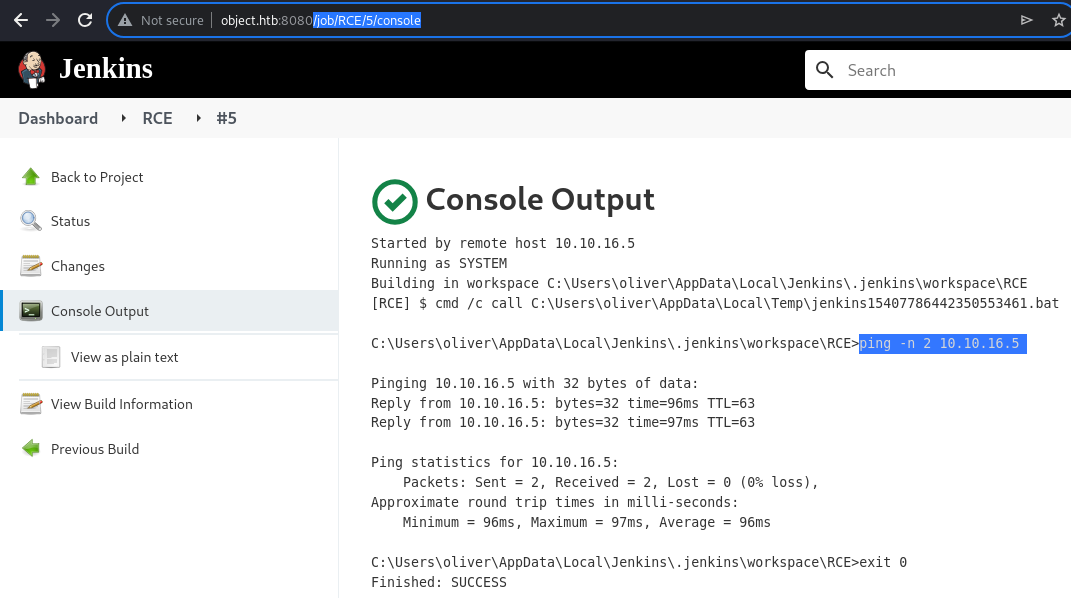Viewport: 1071px width, 598px height.
Task: Expand the Dashboard breadcrumb arrow
Action: [123, 118]
